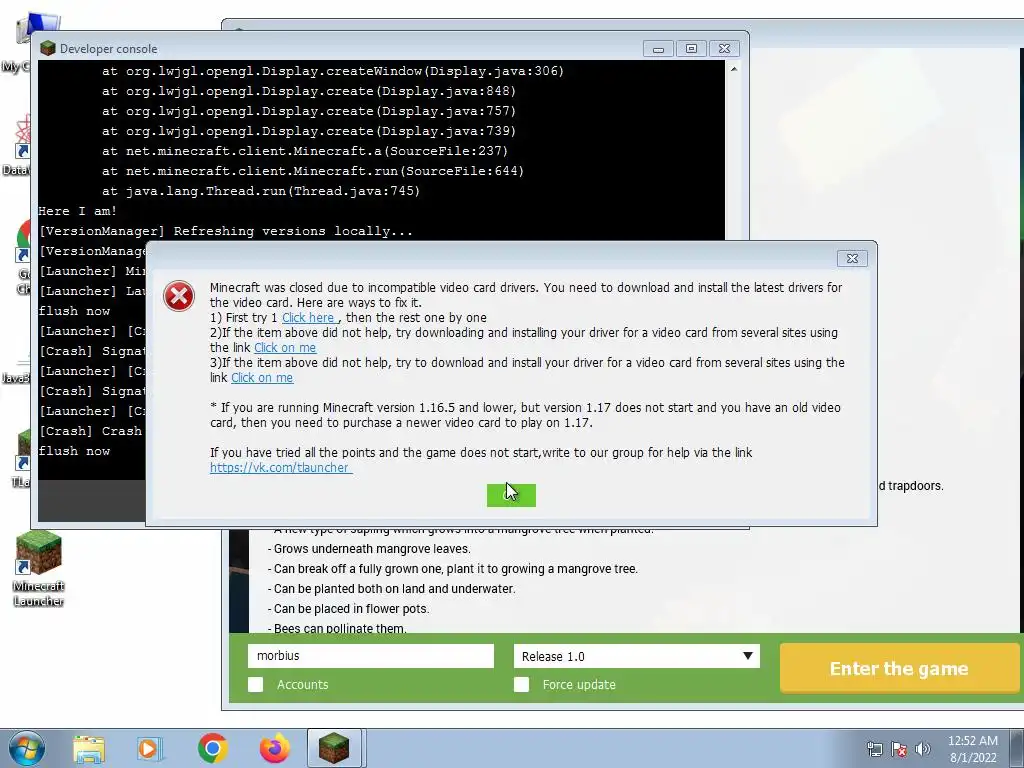
Task: Minimize the Developer console window
Action: (x=658, y=49)
